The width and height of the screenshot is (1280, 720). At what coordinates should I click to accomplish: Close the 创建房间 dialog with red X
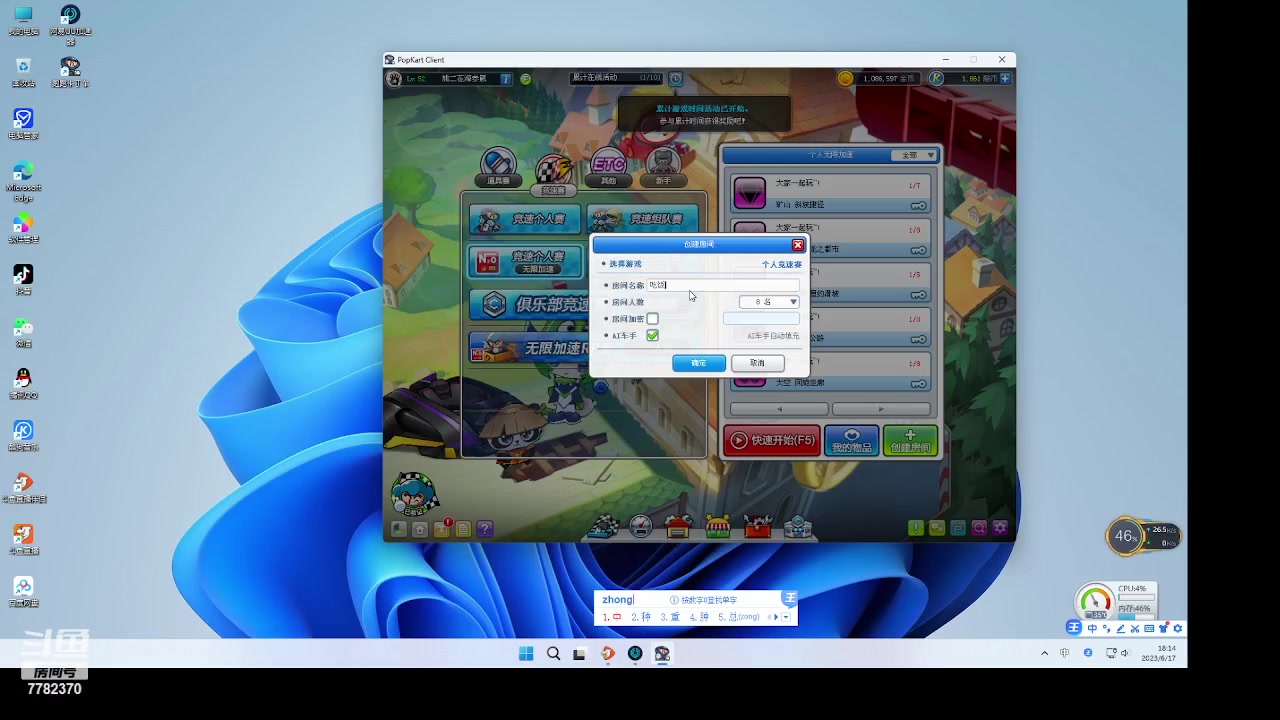click(x=797, y=245)
